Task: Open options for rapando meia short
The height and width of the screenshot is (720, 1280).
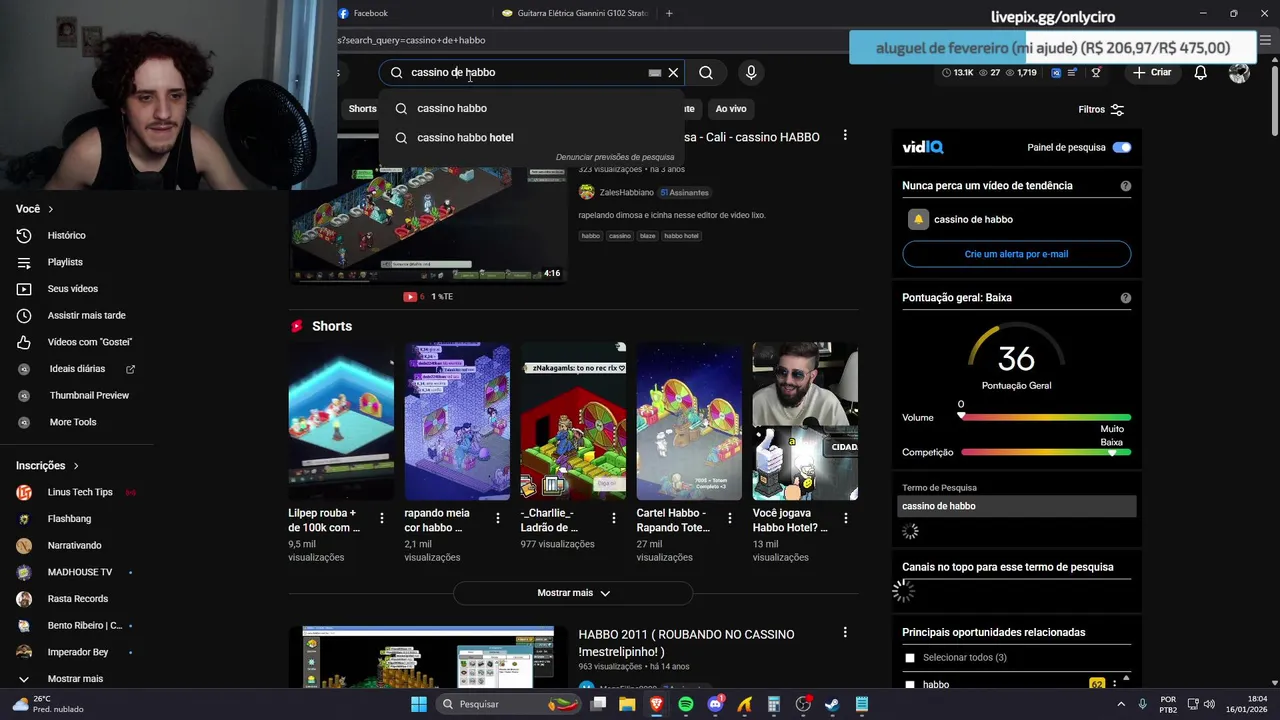Action: (x=498, y=518)
